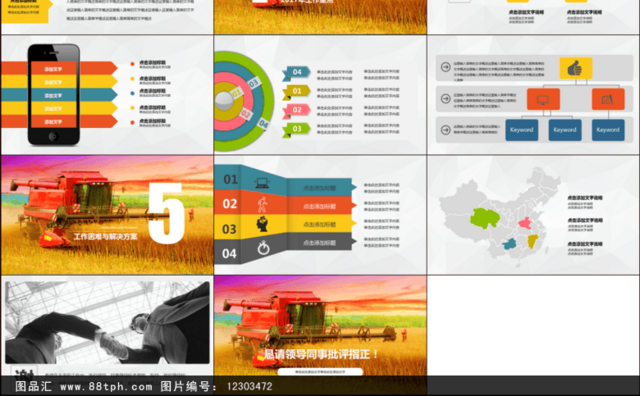The height and width of the screenshot is (396, 640).
Task: Click the teal middle band on the phone screen
Action: [53, 95]
